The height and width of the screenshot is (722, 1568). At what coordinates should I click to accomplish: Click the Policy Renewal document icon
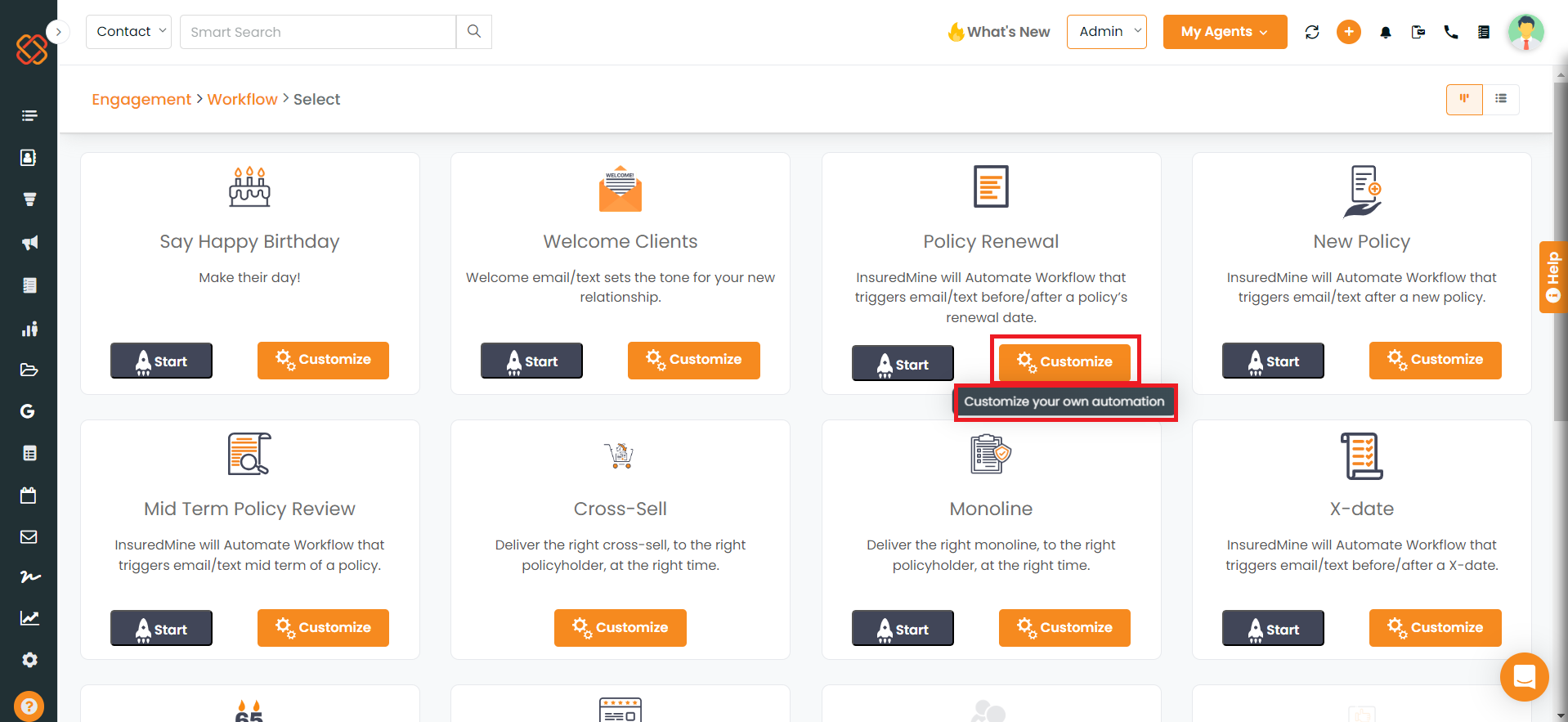coord(991,186)
